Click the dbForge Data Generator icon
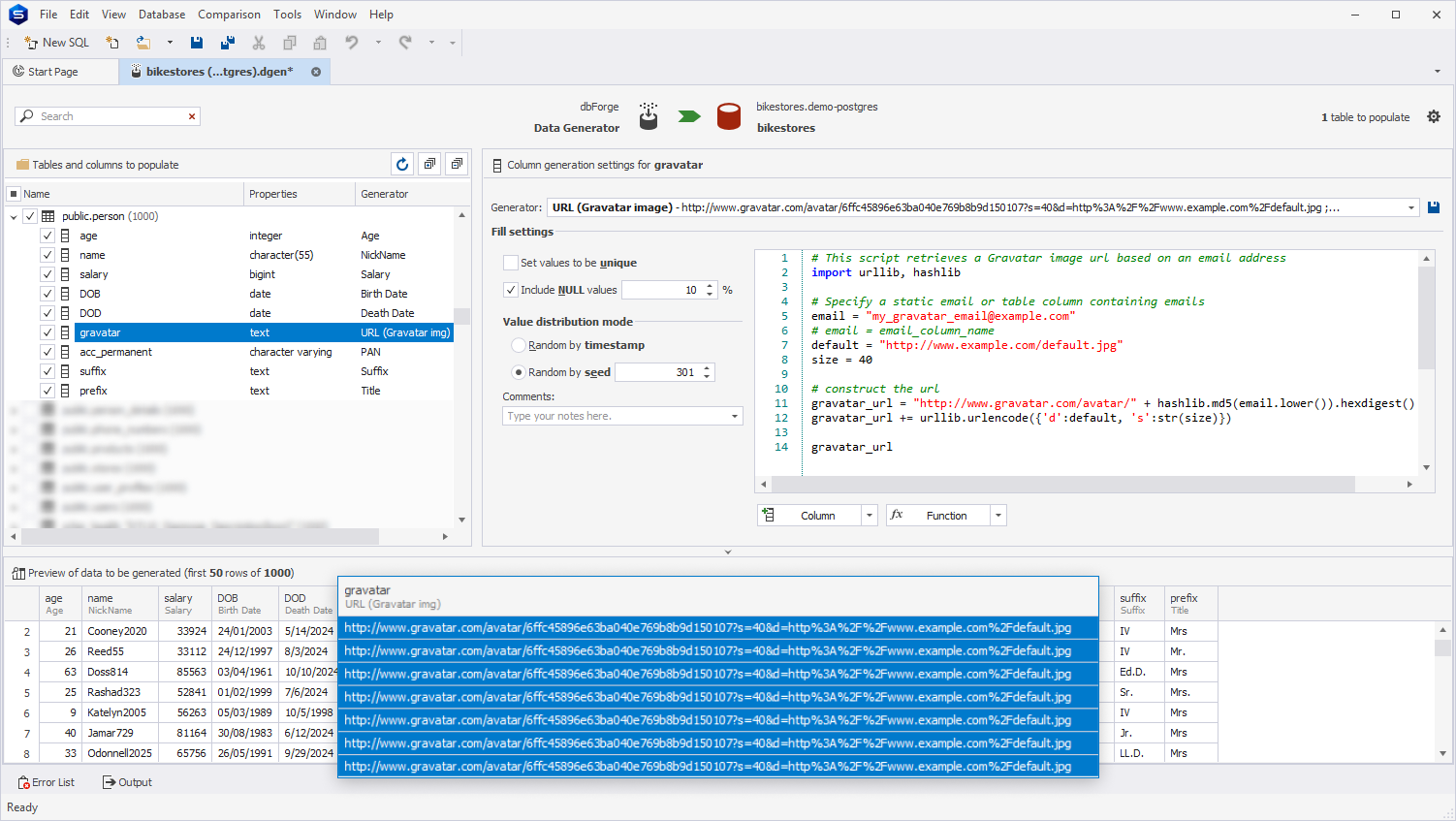This screenshot has height=821, width=1456. click(649, 116)
